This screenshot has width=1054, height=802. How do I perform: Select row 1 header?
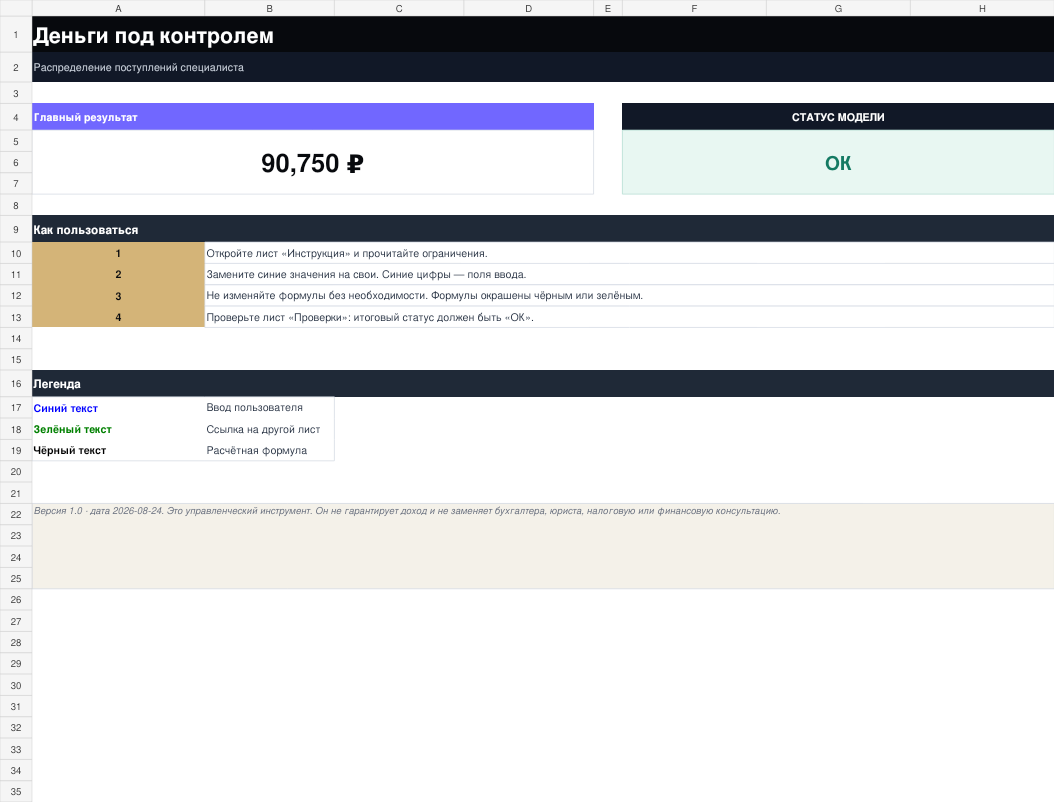click(x=16, y=34)
